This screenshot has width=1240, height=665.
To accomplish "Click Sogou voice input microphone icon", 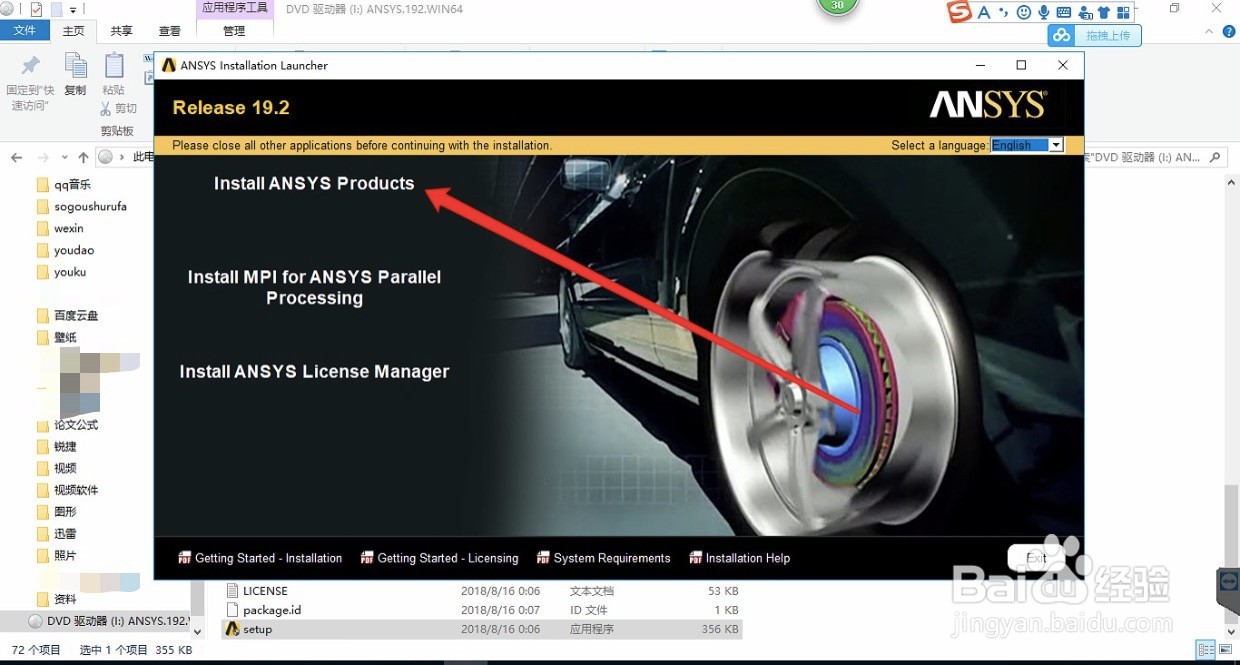I will [1044, 12].
